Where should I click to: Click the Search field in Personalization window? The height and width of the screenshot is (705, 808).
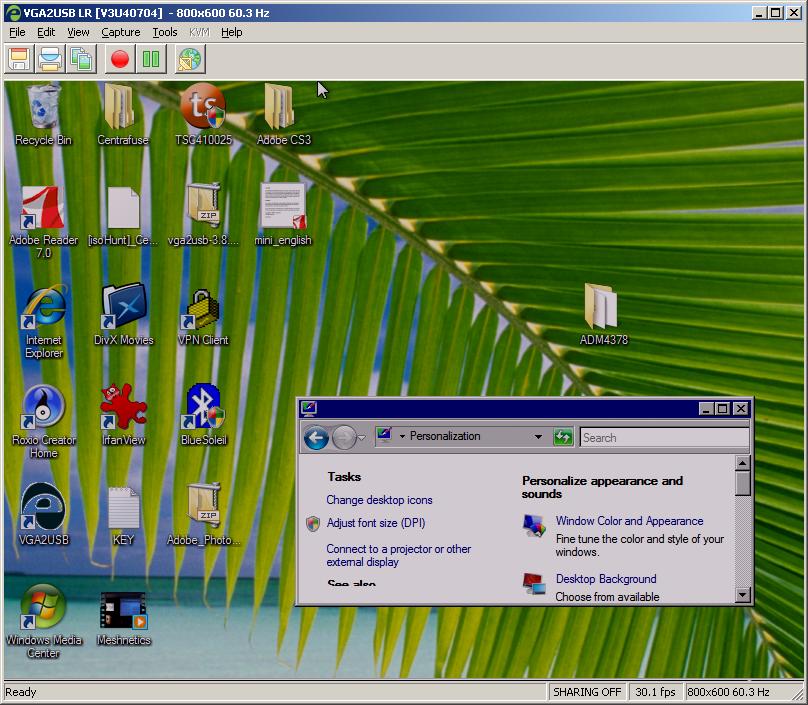pyautogui.click(x=663, y=437)
